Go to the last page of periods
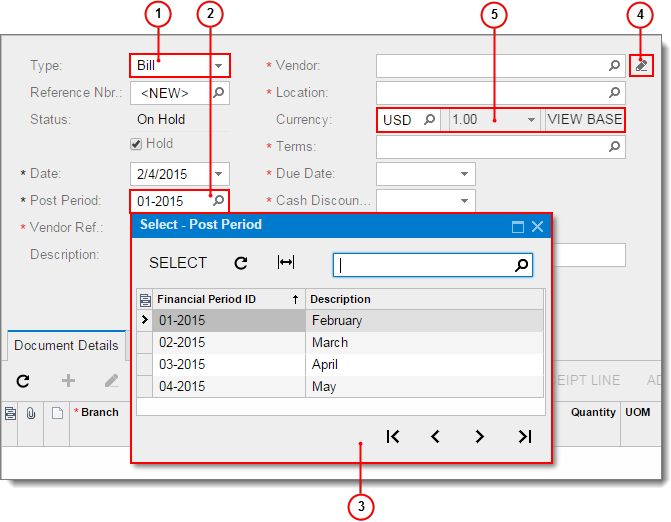This screenshot has width=671, height=522. 525,436
